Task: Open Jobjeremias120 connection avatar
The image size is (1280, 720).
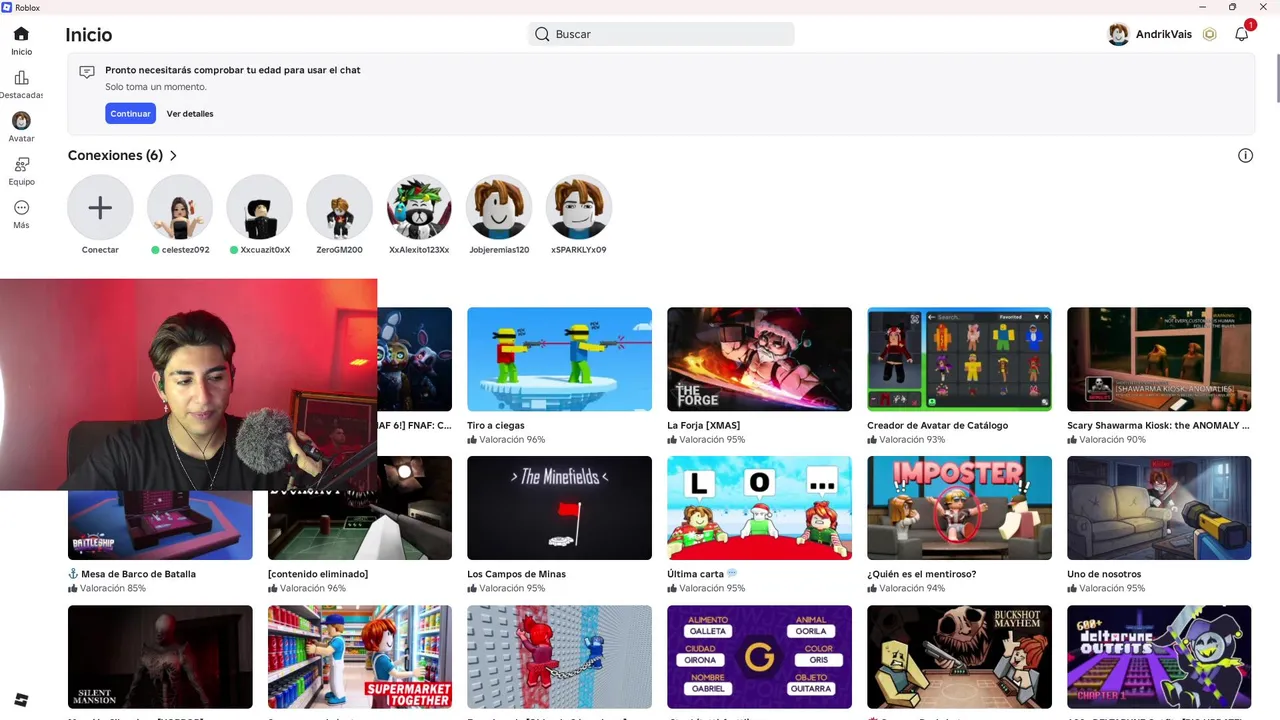Action: (499, 207)
